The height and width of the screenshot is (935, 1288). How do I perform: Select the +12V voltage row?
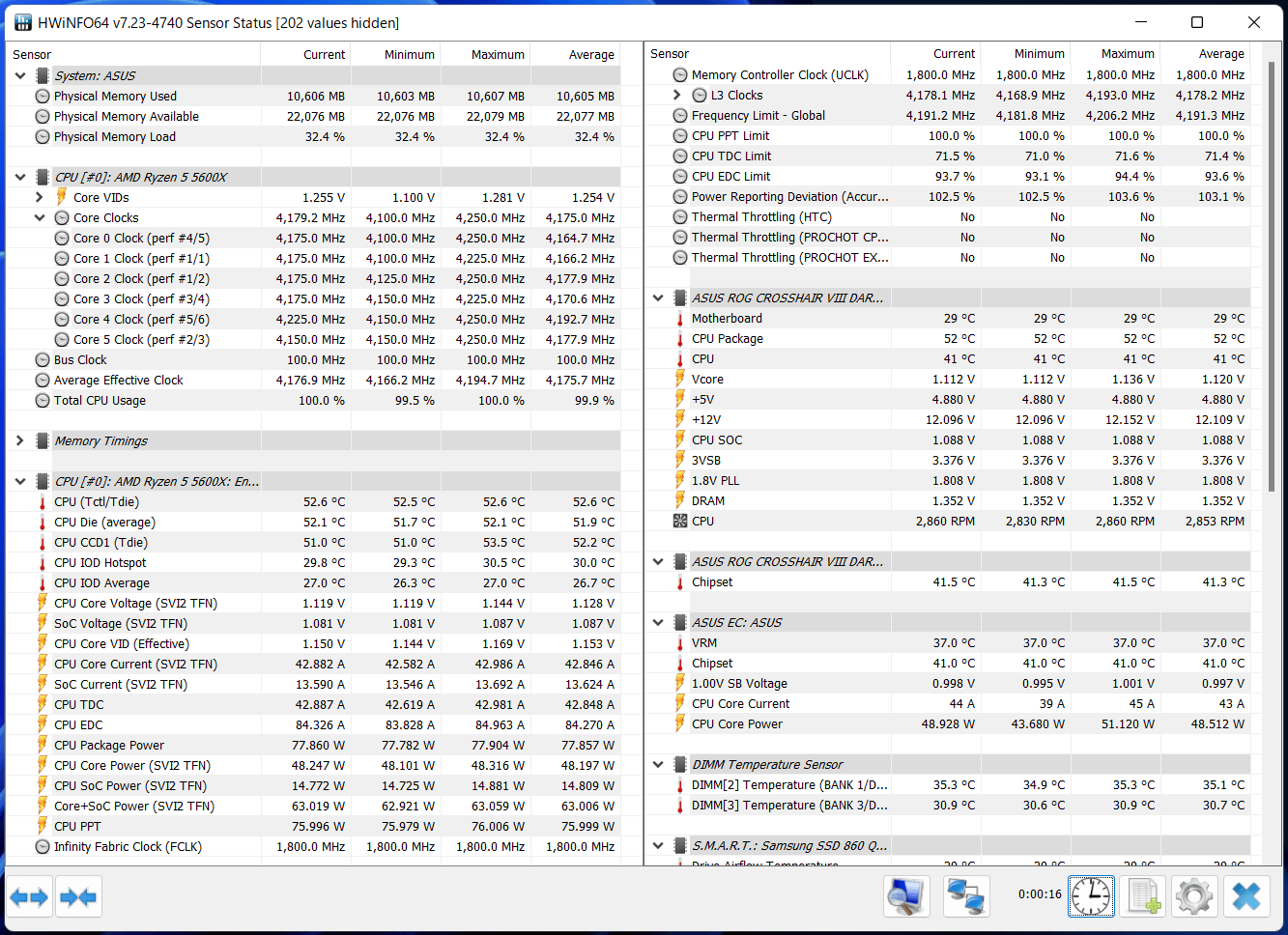coord(948,420)
